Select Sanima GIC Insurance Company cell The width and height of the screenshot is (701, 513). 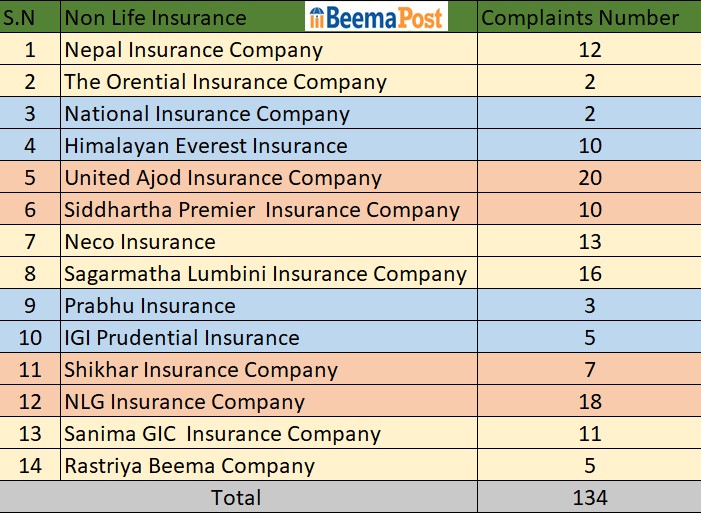(x=222, y=434)
